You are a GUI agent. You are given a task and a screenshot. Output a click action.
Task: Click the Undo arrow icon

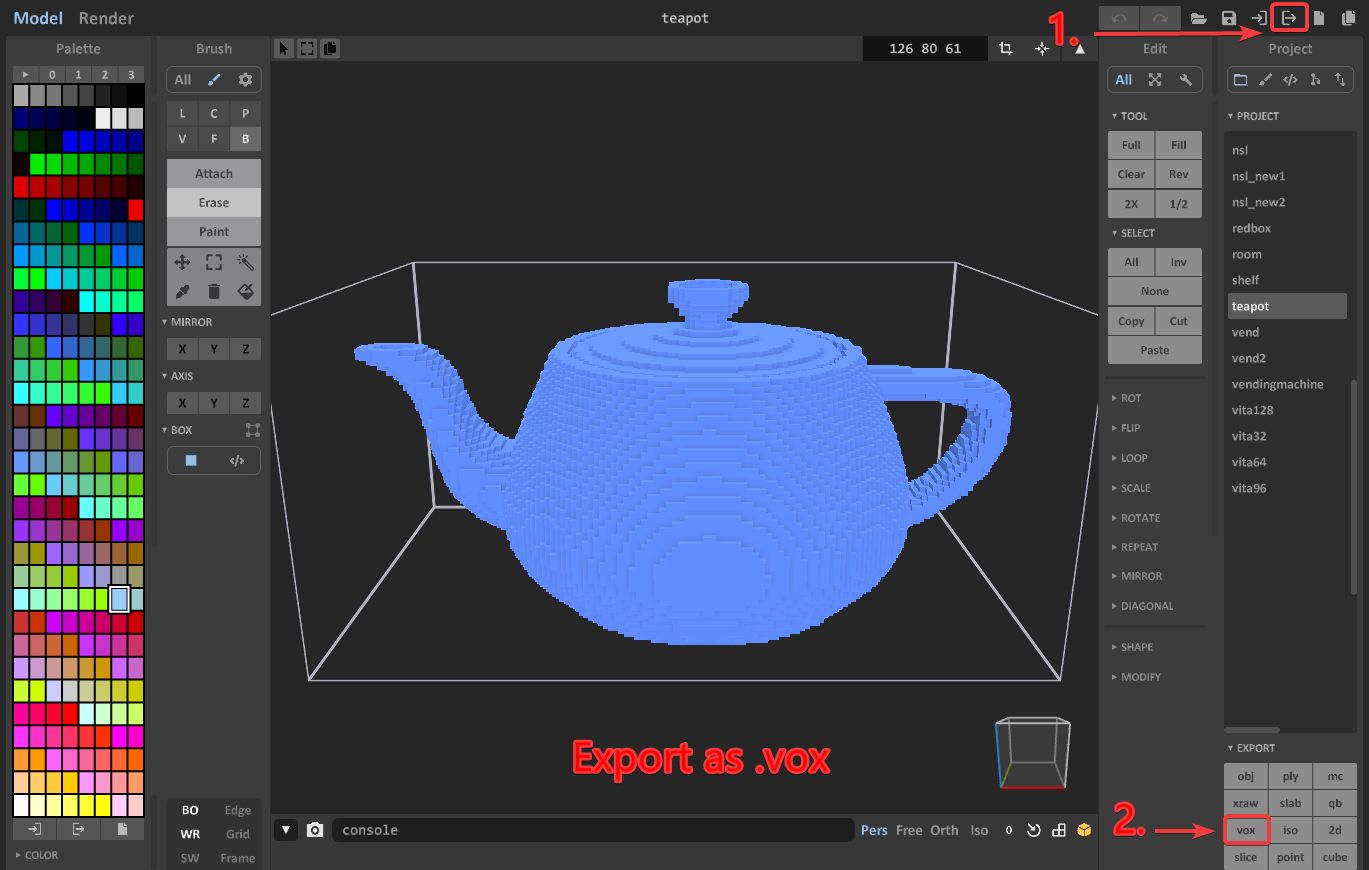pos(1119,17)
